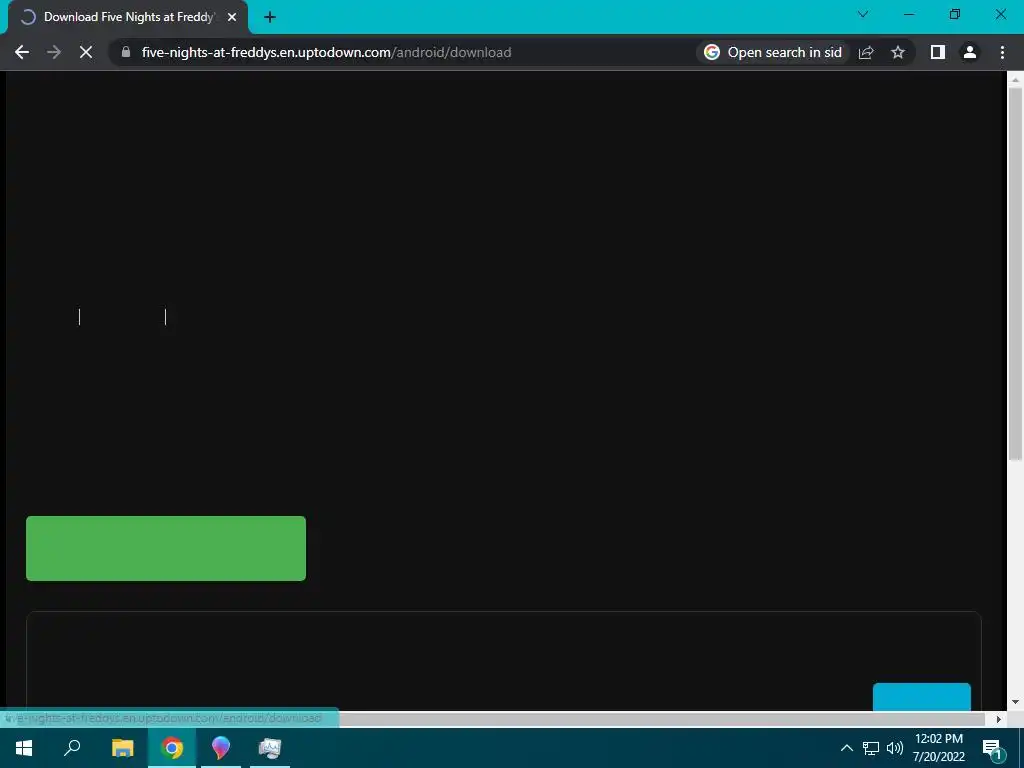This screenshot has width=1024, height=768.
Task: Open File Explorer from taskbar
Action: coord(122,748)
